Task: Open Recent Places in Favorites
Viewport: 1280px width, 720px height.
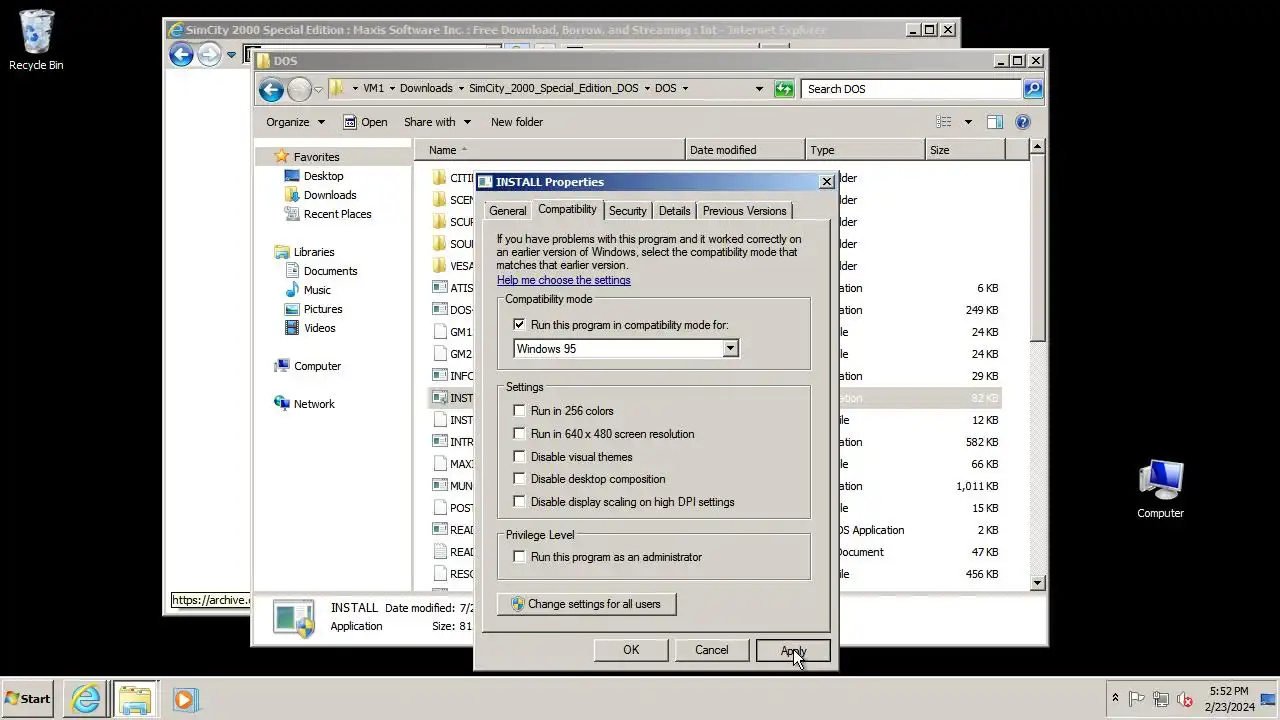Action: 328,214
